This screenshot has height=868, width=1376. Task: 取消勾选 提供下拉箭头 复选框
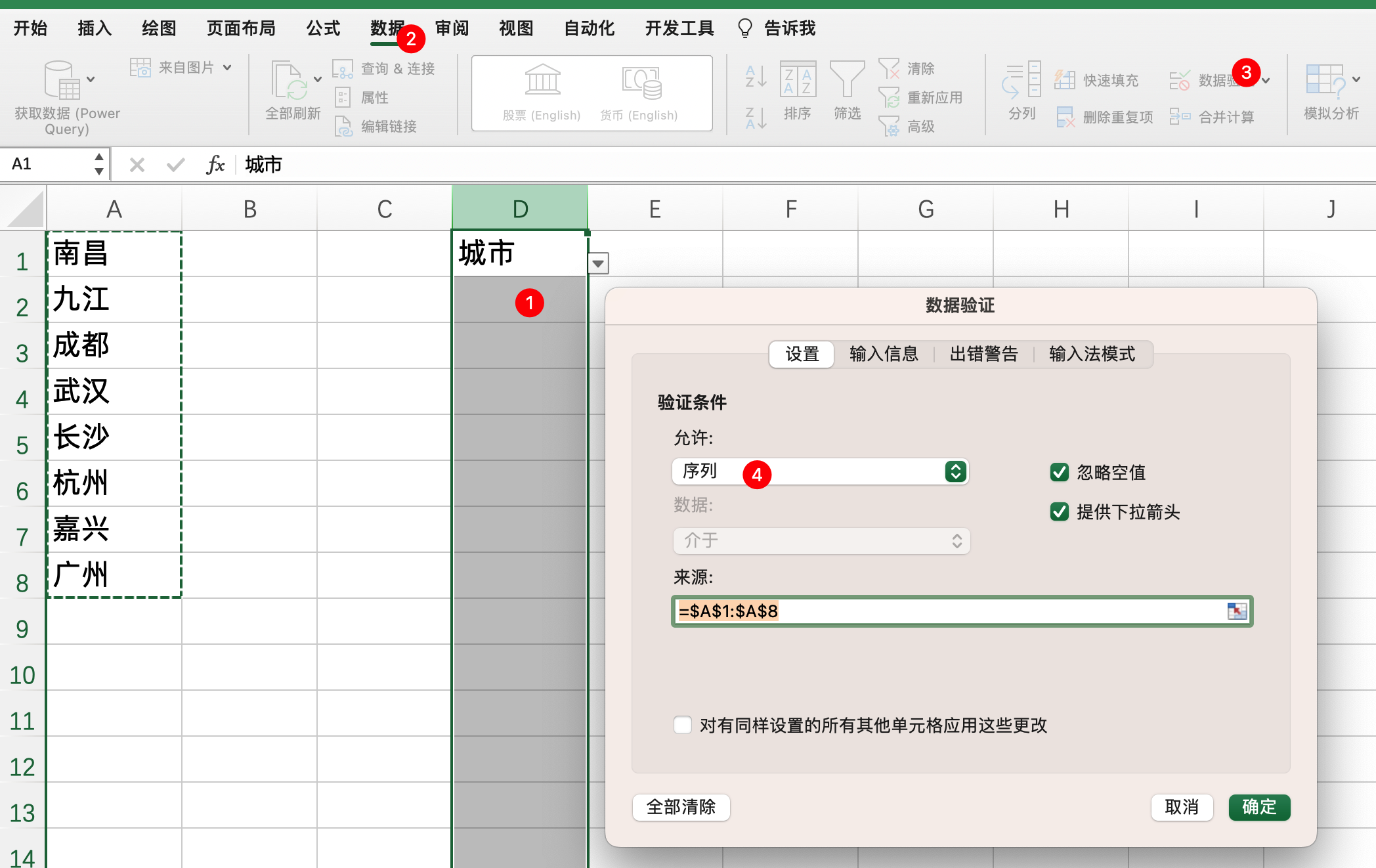[x=1059, y=512]
